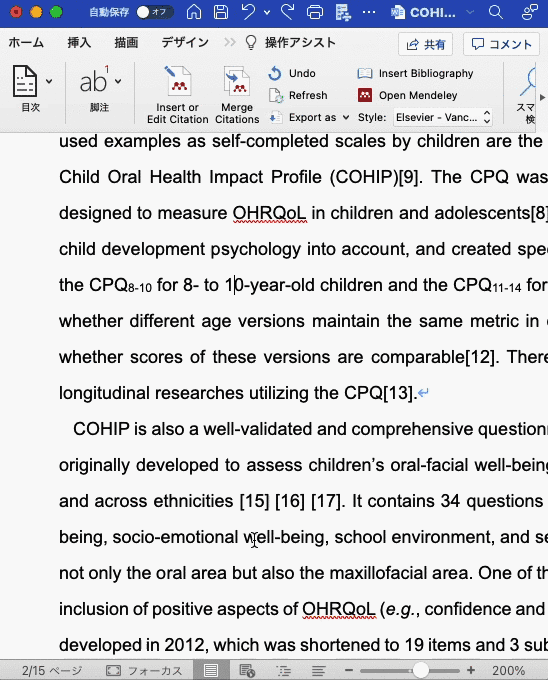
Task: Click the first underlined word OHRQoL
Action: point(270,213)
